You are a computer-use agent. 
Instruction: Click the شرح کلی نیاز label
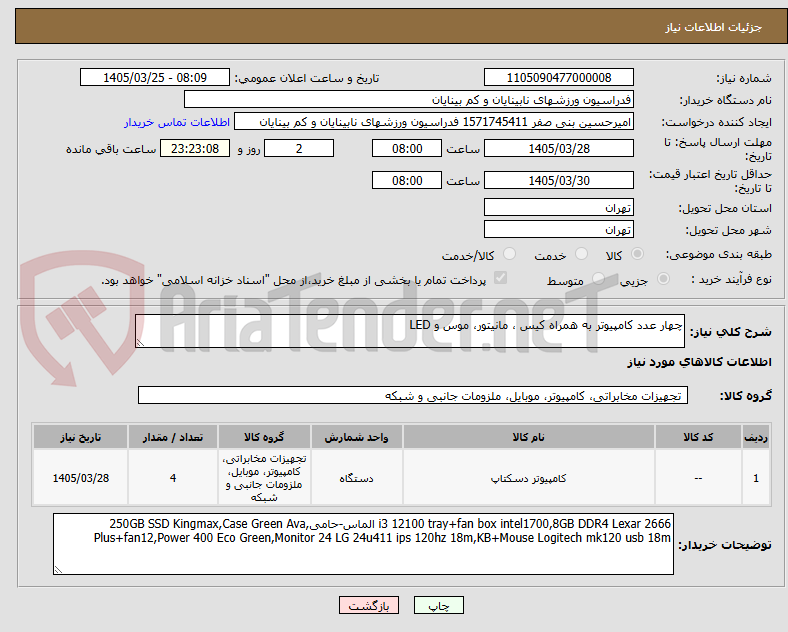coord(730,332)
